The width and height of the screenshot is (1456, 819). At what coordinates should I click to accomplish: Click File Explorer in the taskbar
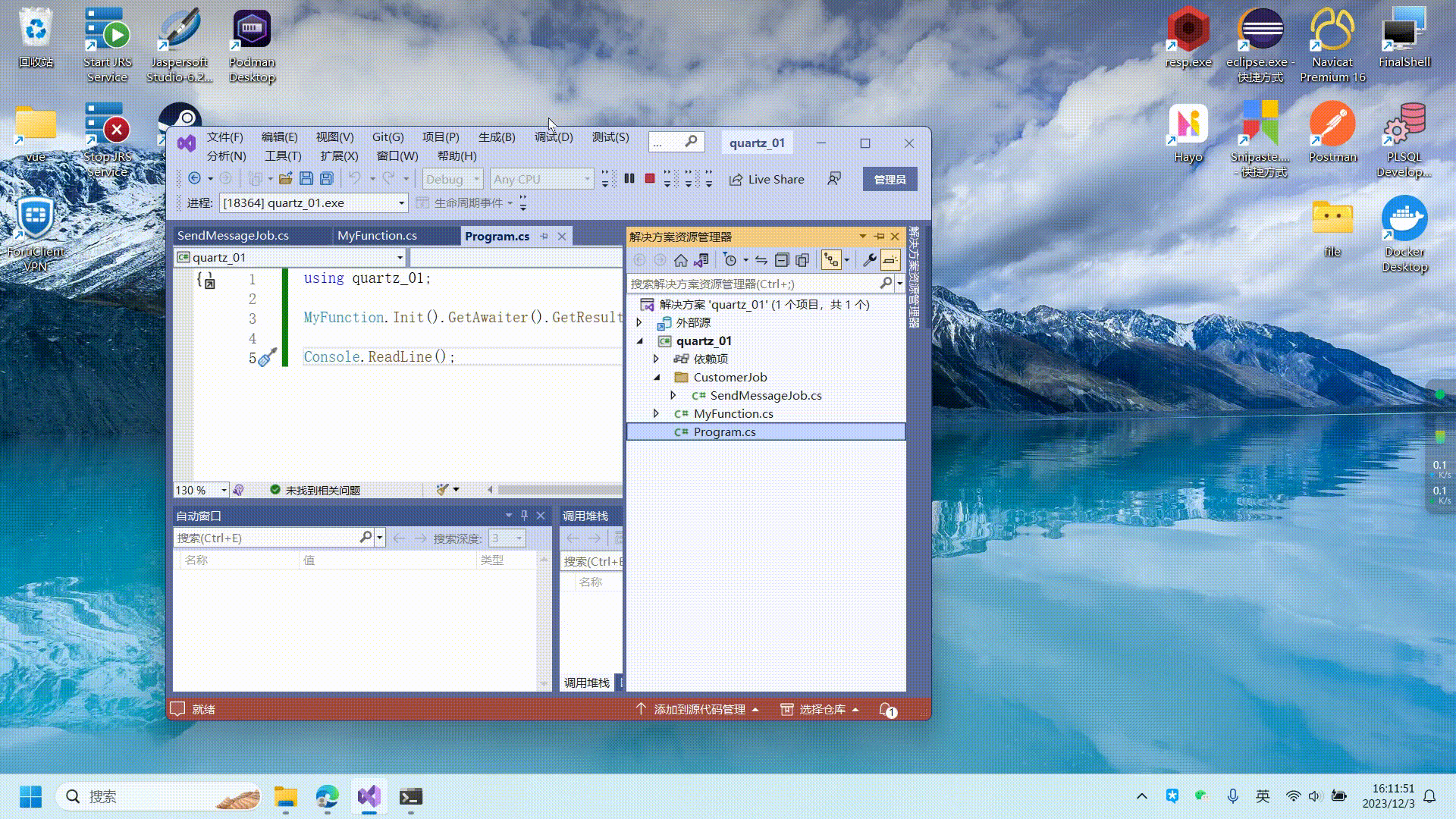[286, 797]
